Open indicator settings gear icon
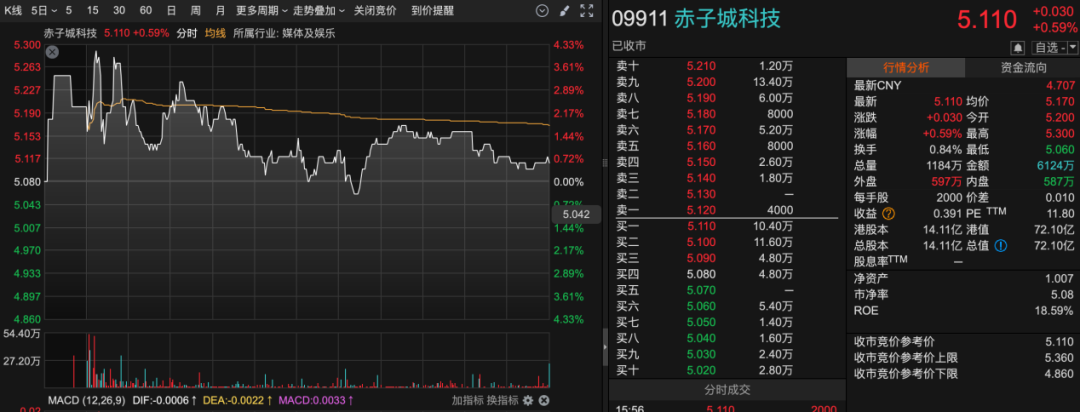Viewport: 1080px width, 412px height. click(x=528, y=400)
